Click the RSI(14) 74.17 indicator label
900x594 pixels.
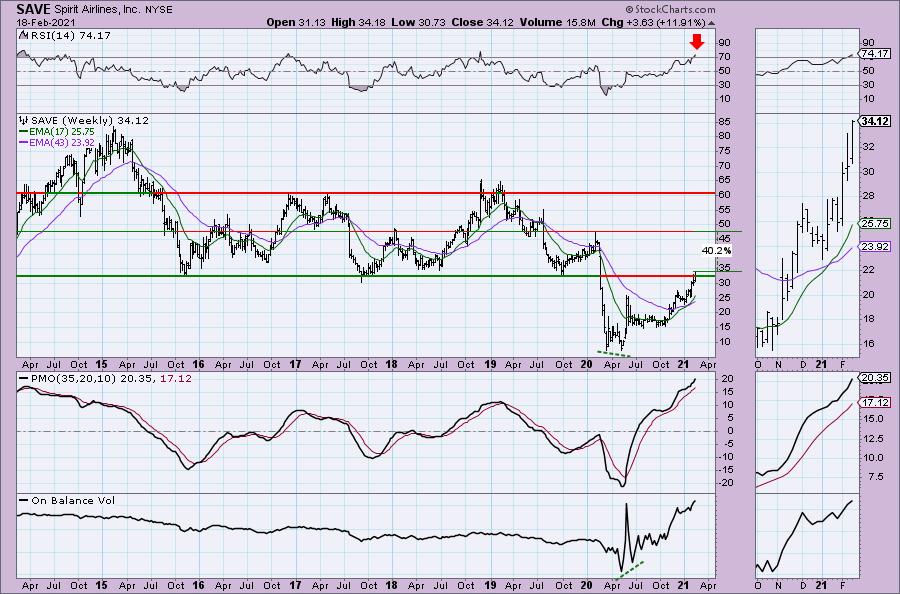70,36
